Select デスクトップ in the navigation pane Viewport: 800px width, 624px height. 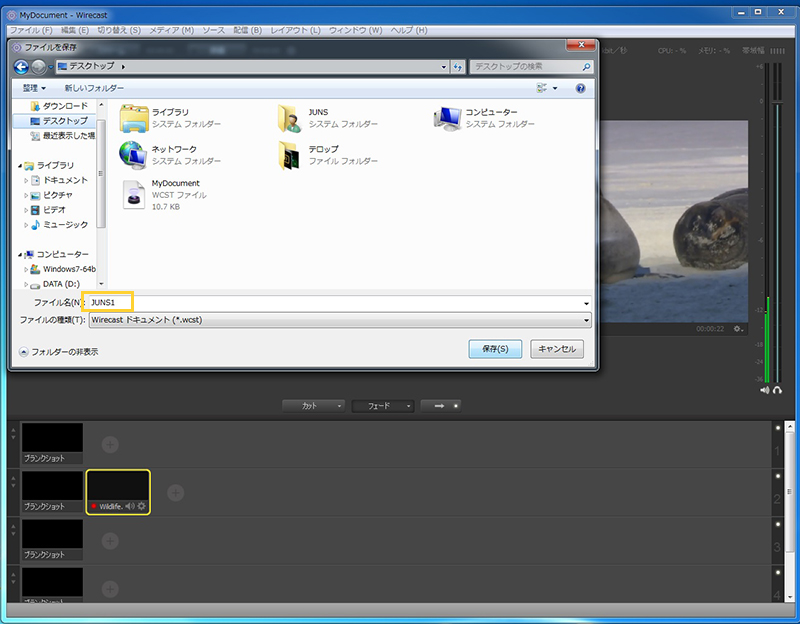(59, 121)
